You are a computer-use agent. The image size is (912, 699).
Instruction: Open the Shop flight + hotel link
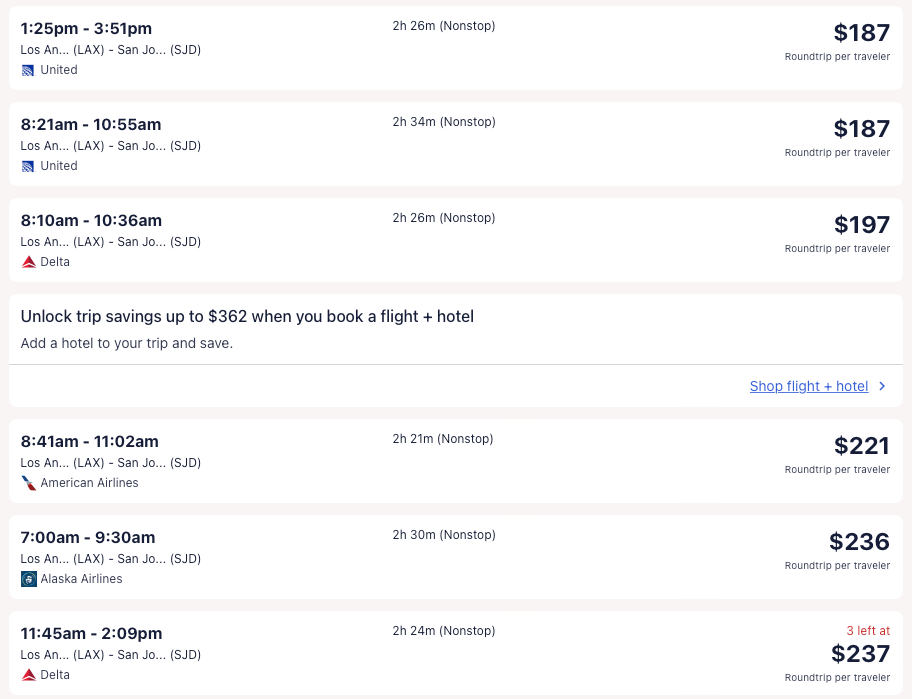[808, 386]
